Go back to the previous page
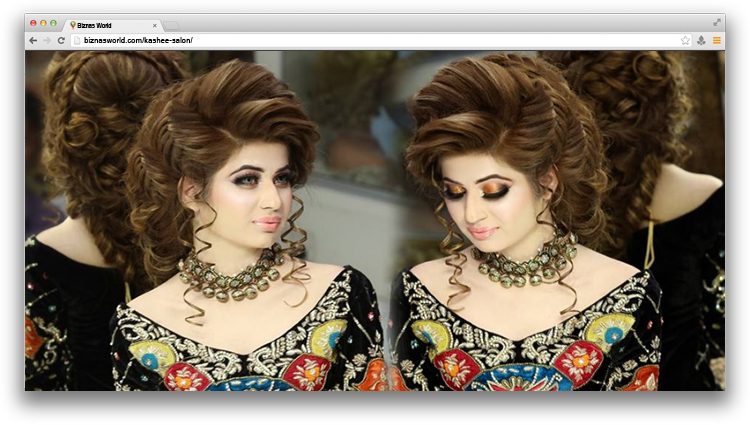 [x=33, y=41]
